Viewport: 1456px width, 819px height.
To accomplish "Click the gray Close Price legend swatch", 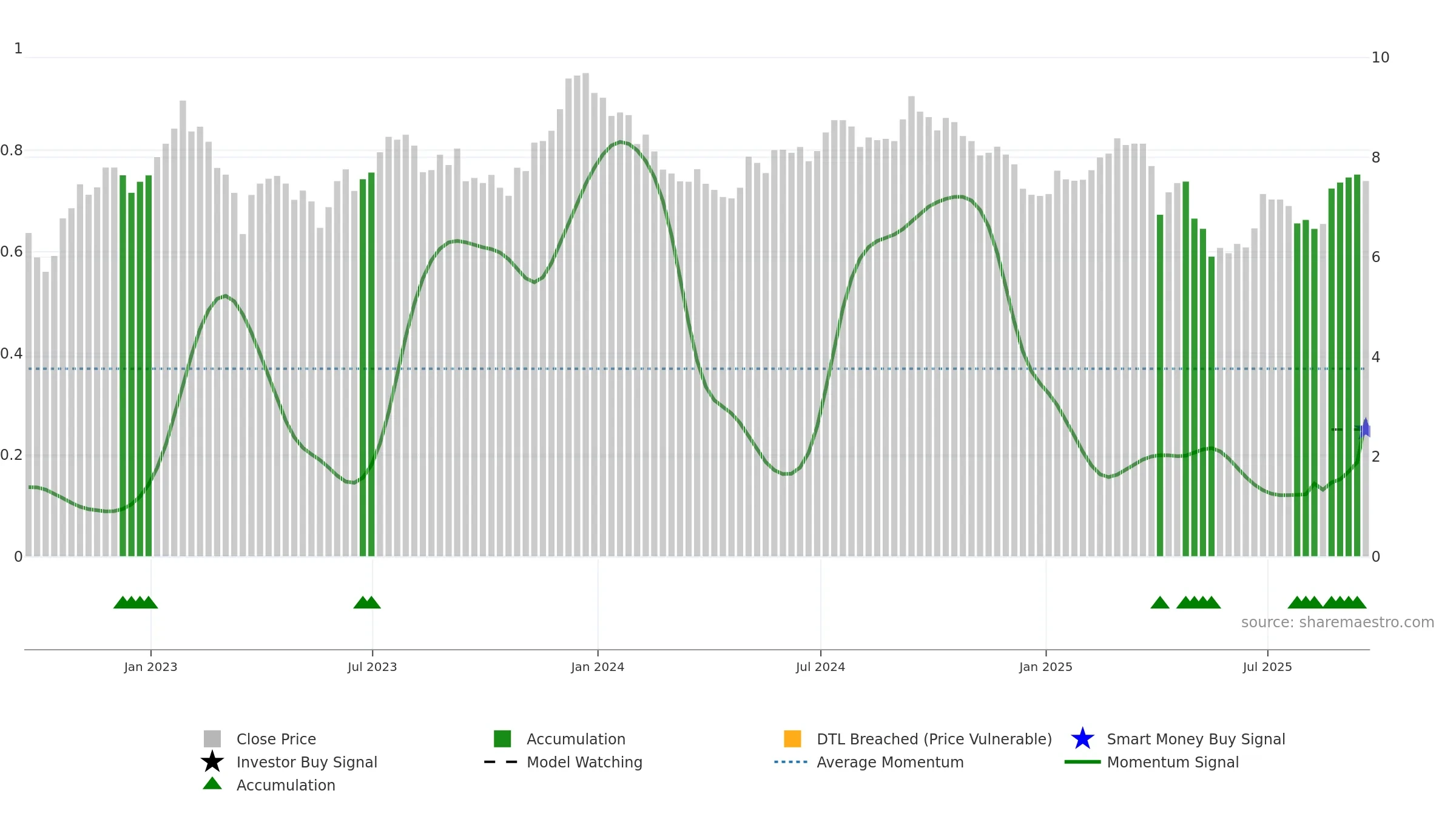I will tap(212, 738).
